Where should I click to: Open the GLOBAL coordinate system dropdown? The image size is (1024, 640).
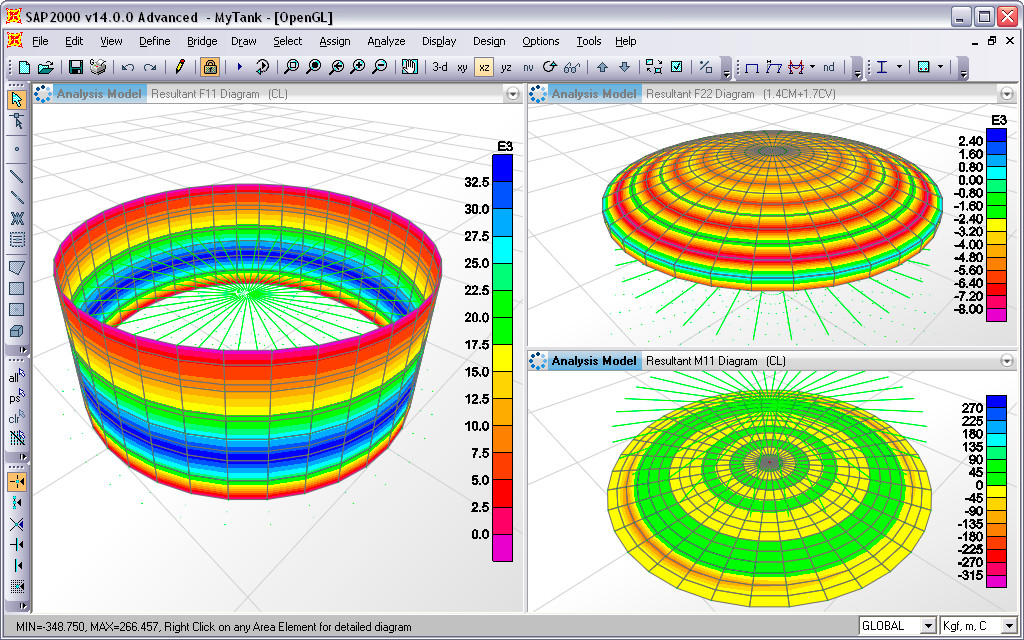(x=928, y=626)
